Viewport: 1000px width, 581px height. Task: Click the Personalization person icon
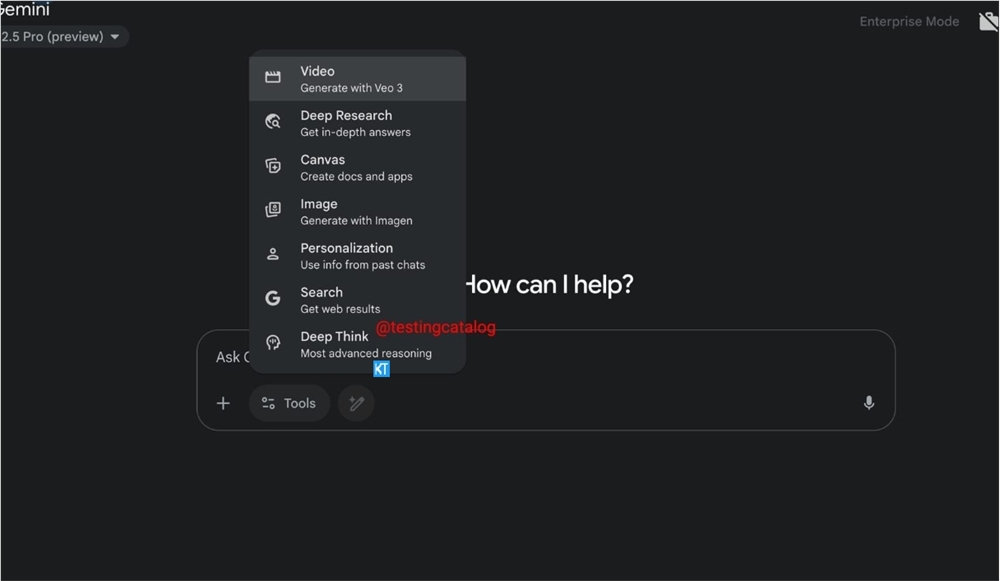tap(272, 254)
